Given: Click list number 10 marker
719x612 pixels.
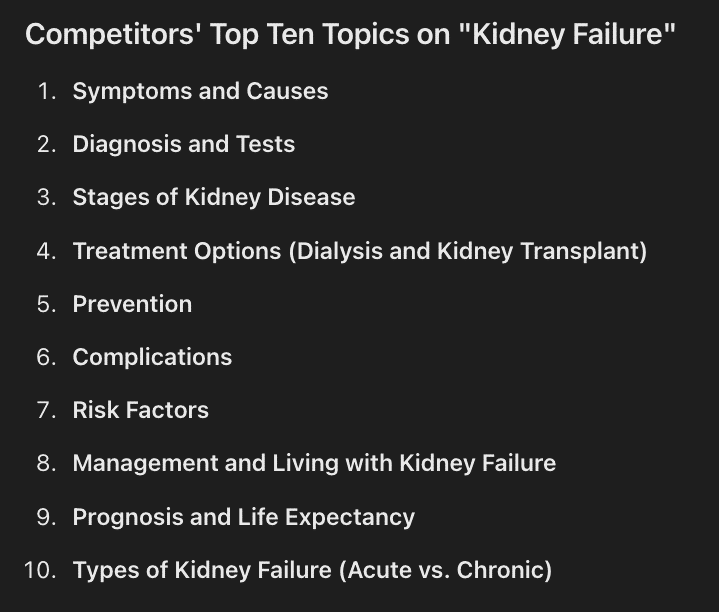Looking at the screenshot, I should tap(40, 570).
